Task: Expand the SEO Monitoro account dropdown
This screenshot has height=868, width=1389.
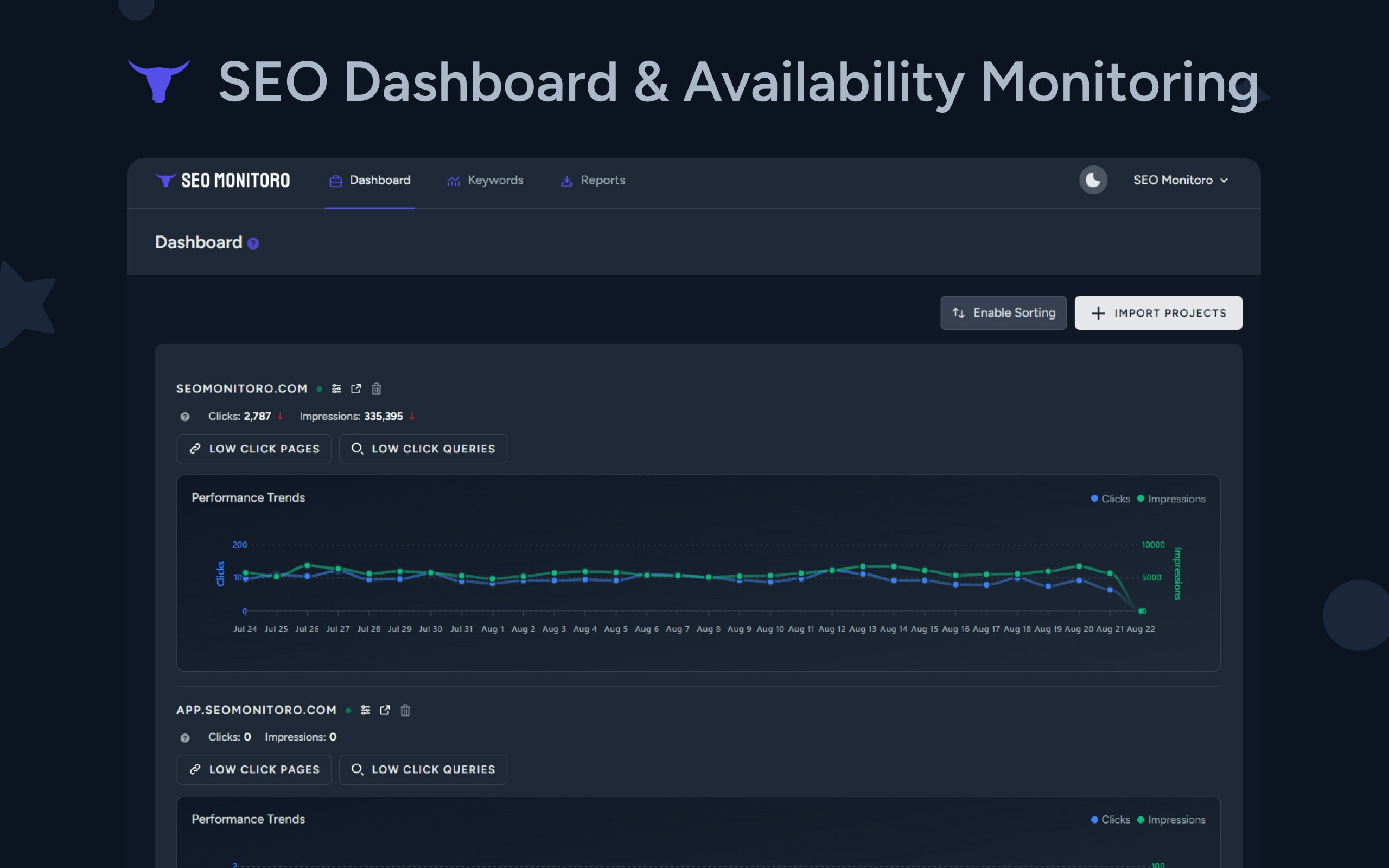Action: coord(1181,180)
